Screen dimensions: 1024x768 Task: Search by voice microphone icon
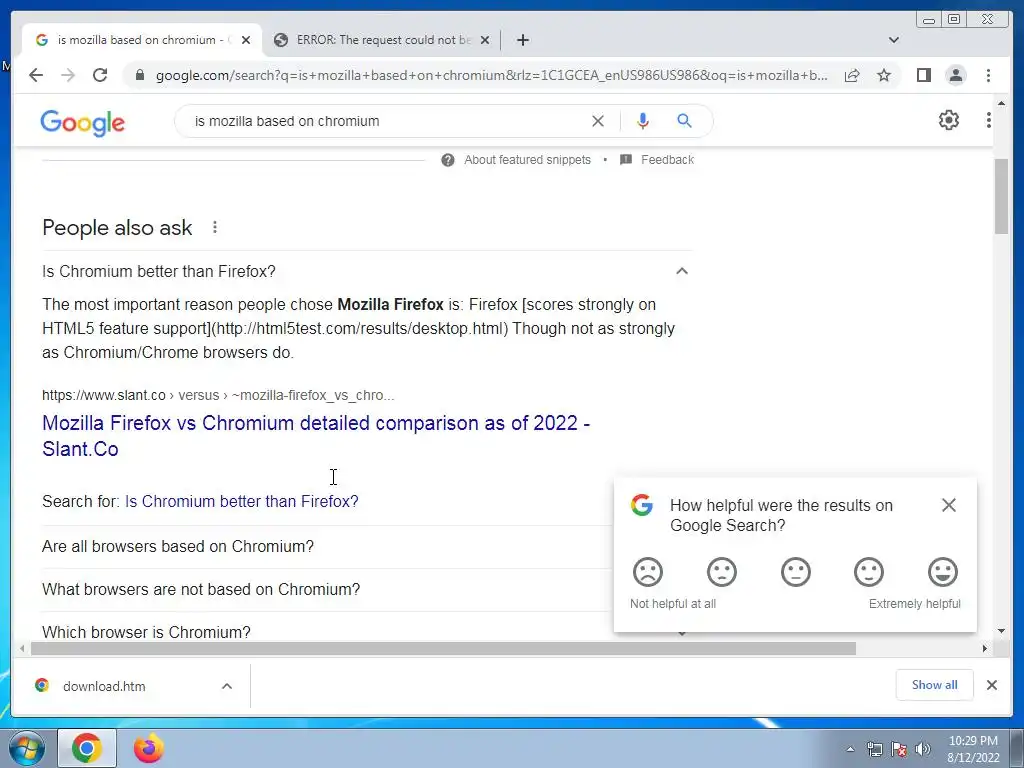(x=643, y=121)
